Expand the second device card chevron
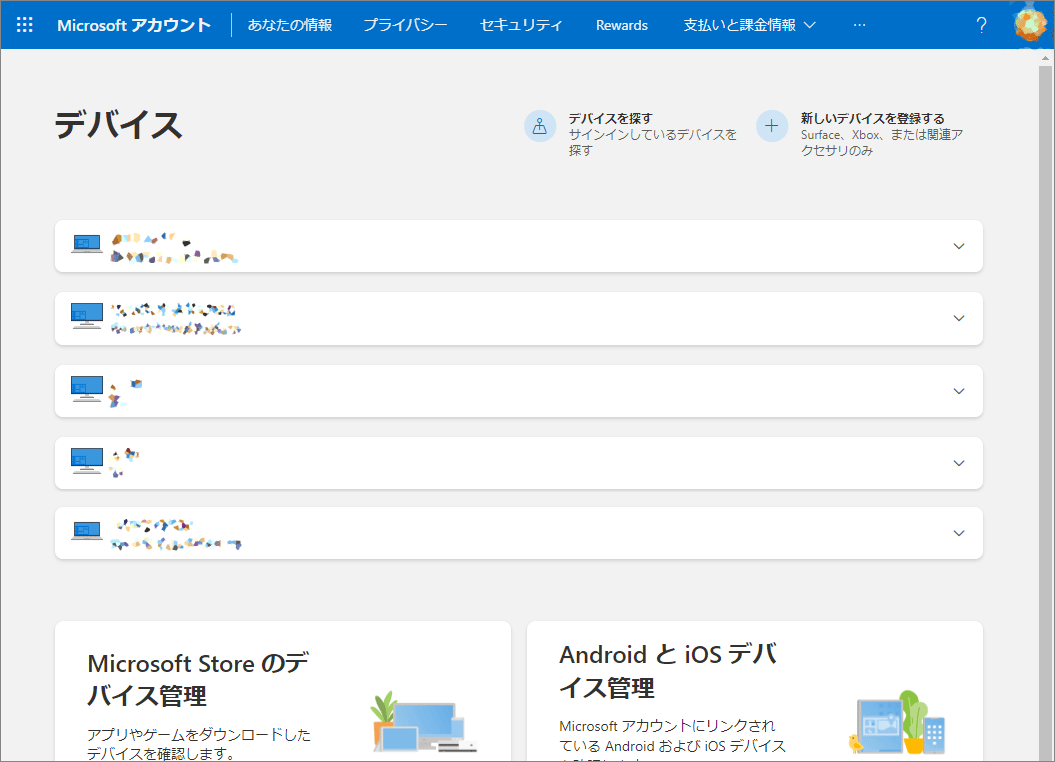Image resolution: width=1055 pixels, height=762 pixels. pyautogui.click(x=959, y=318)
